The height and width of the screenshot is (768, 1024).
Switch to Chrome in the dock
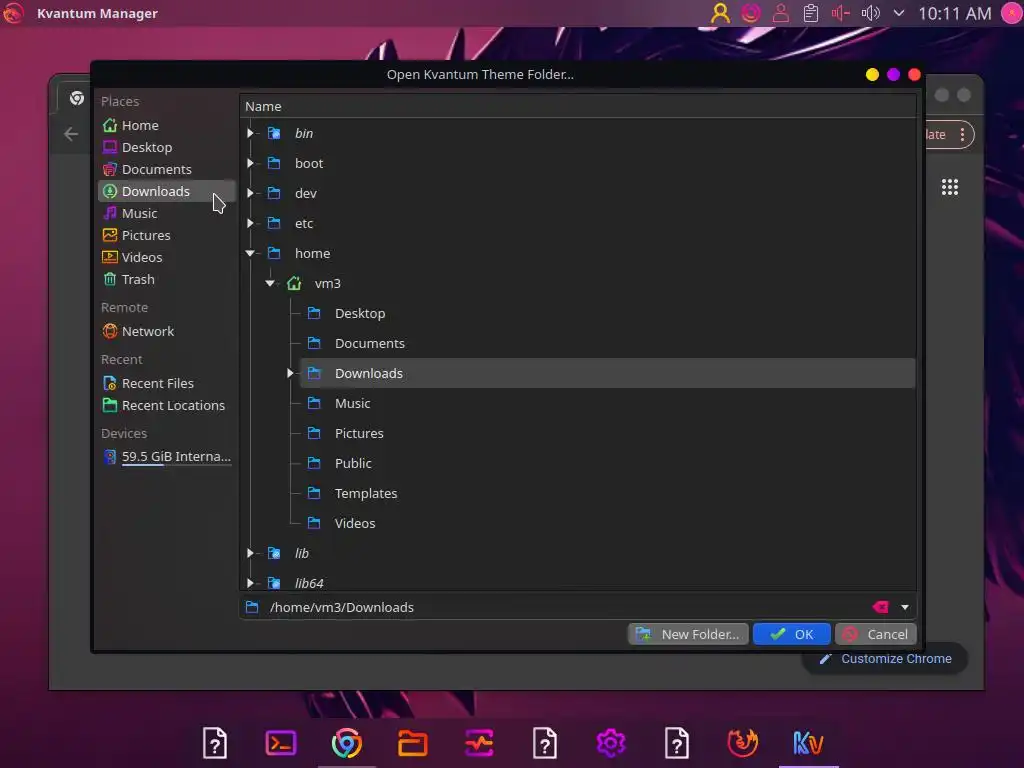[x=347, y=743]
